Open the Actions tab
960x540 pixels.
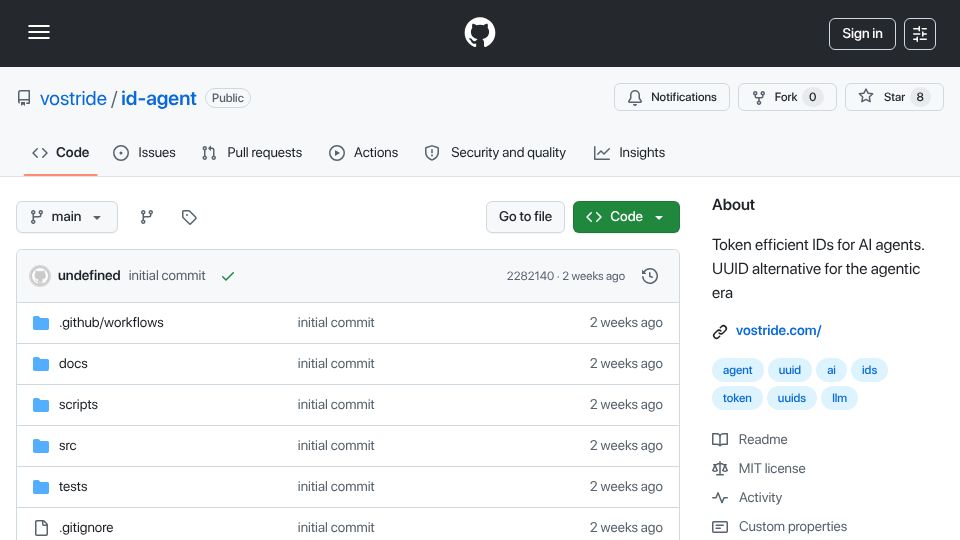[x=364, y=152]
